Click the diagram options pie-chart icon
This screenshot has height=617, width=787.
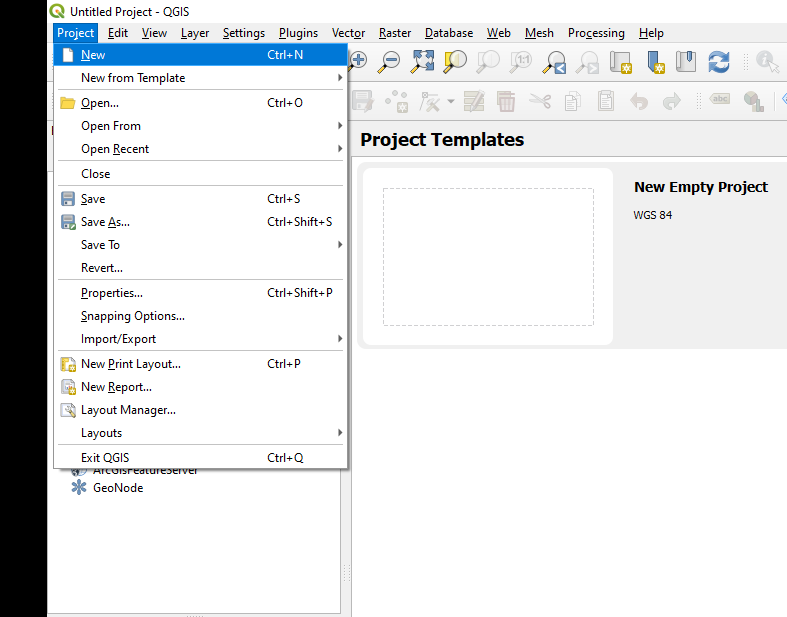click(x=753, y=101)
